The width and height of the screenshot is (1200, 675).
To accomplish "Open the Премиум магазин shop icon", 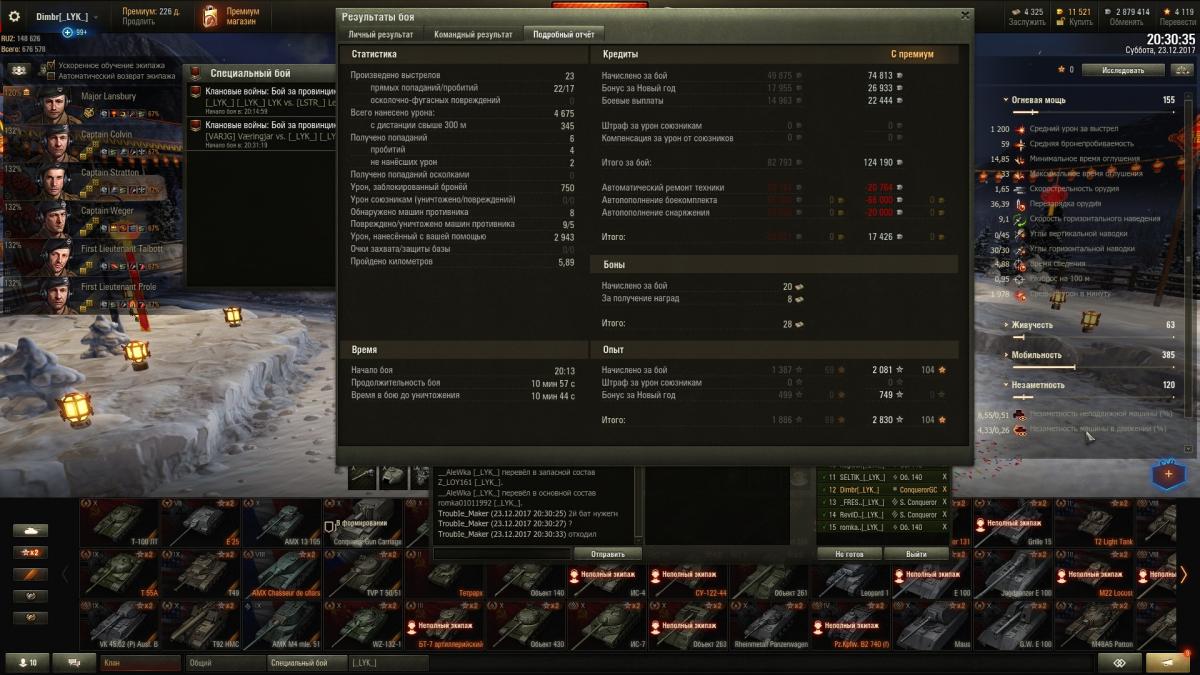I will [x=209, y=16].
